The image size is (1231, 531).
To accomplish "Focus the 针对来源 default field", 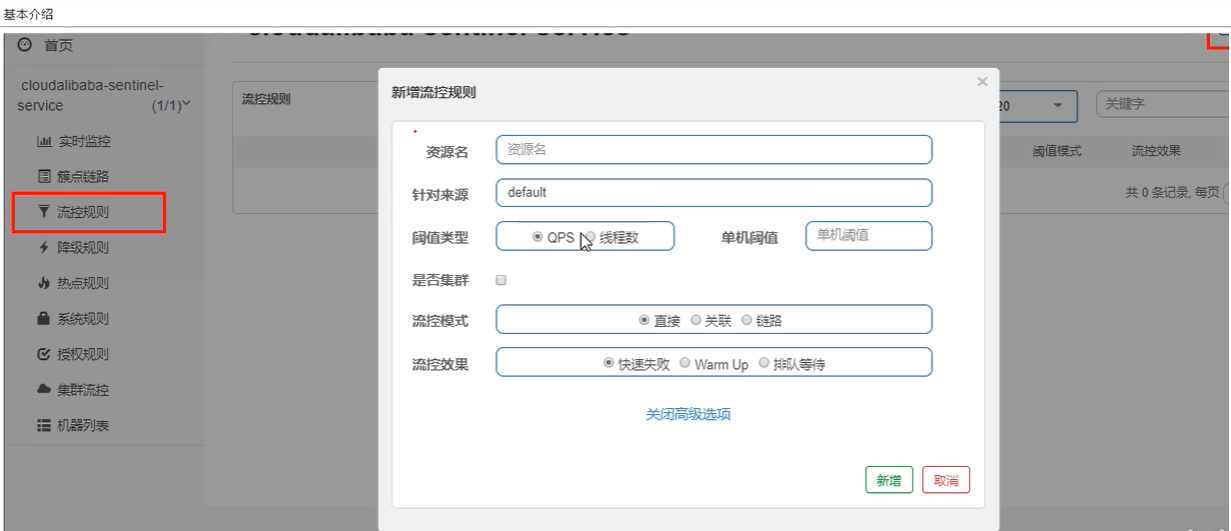I will (714, 193).
